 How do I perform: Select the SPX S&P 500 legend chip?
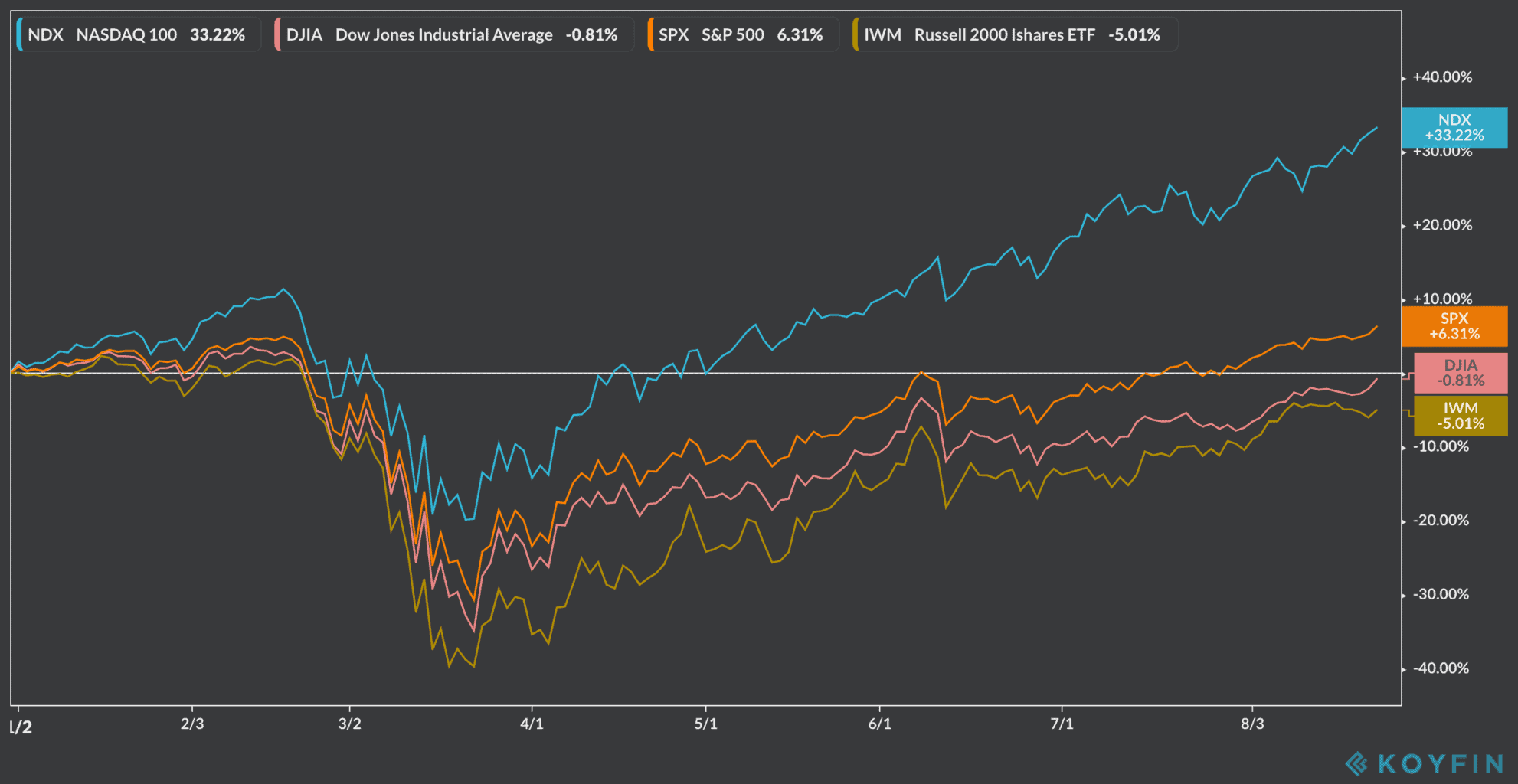[743, 34]
